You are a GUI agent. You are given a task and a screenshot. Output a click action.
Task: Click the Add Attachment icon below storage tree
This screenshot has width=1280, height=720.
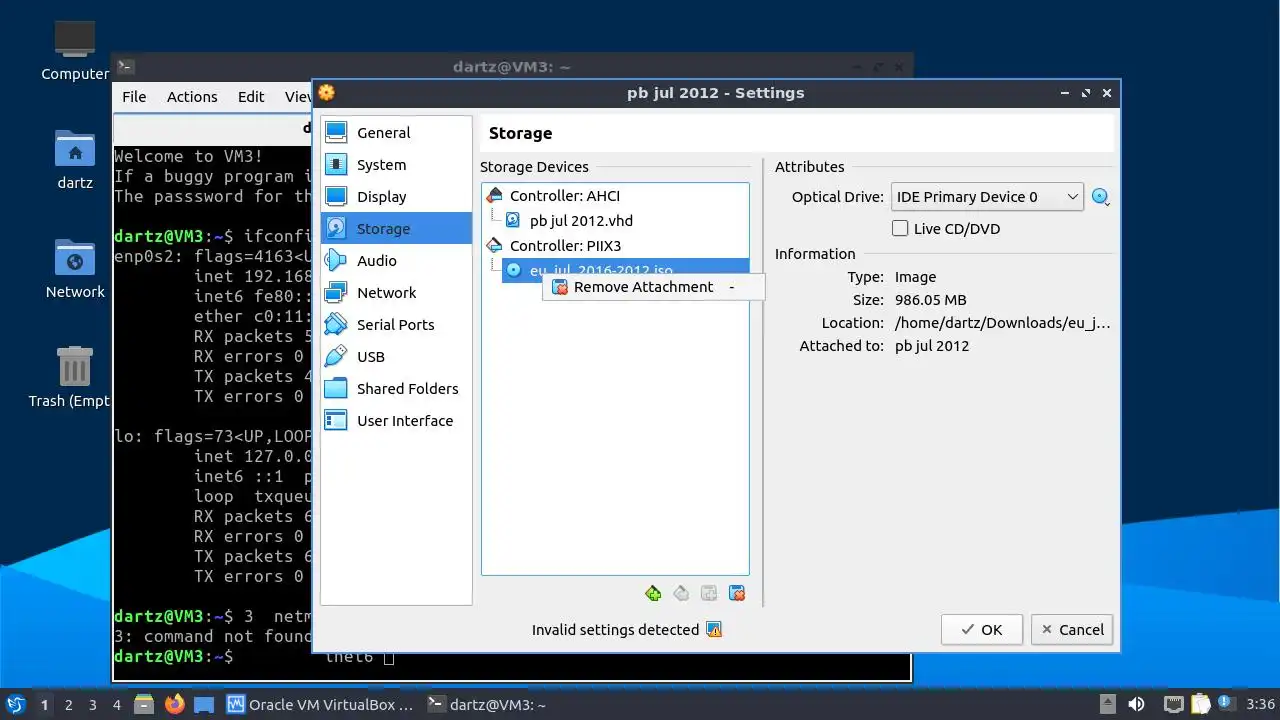pos(709,593)
